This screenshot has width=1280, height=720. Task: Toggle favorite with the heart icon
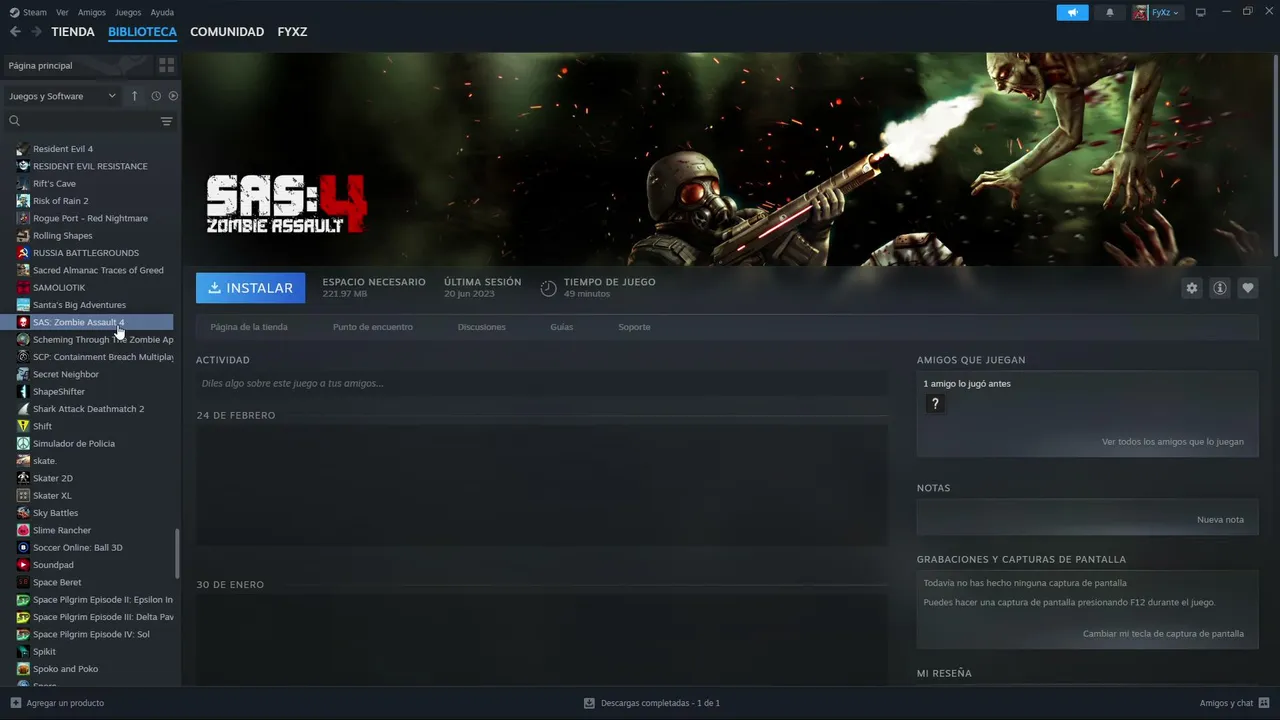1247,288
